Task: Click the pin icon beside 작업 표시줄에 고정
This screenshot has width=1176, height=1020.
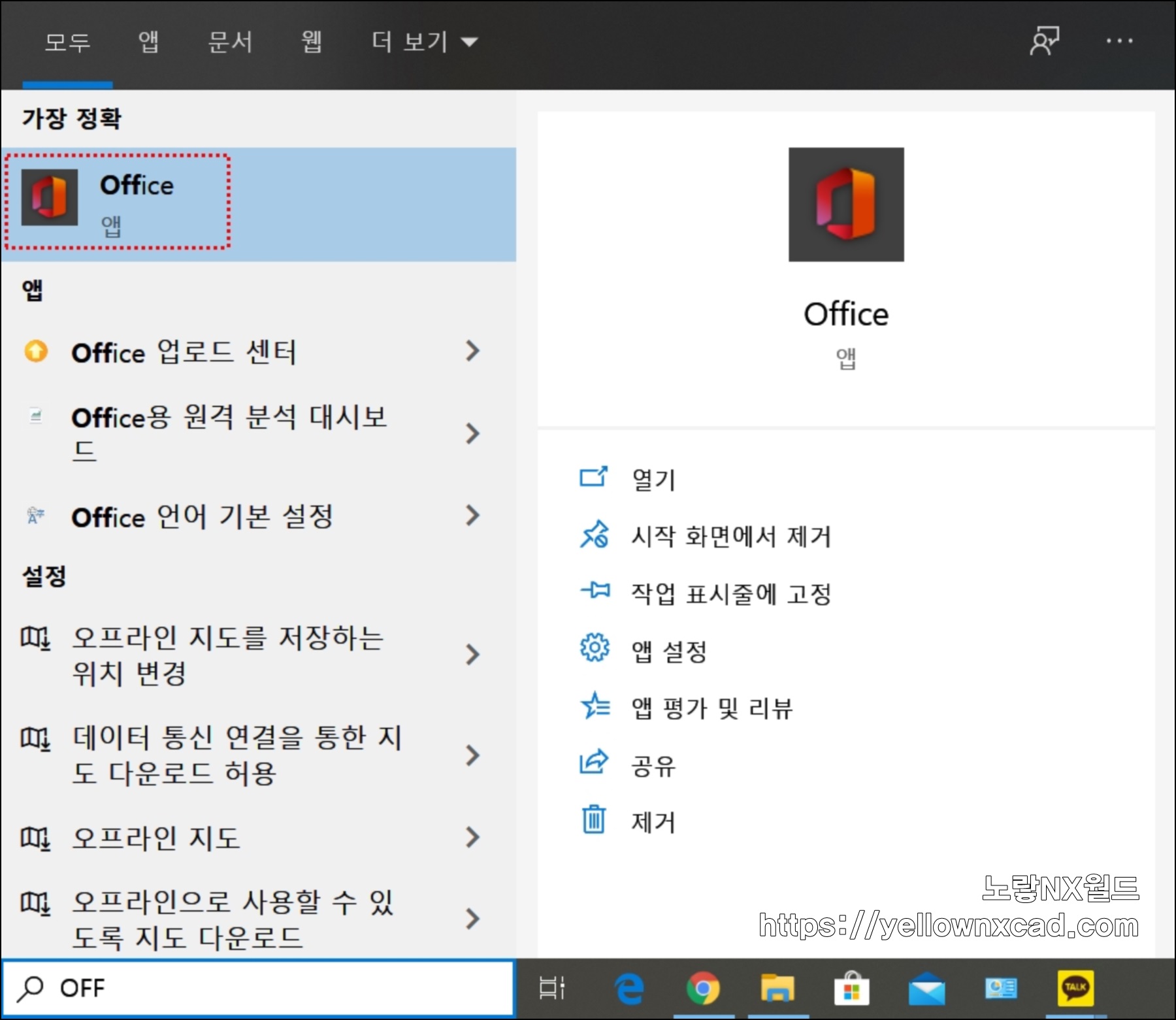Action: click(x=595, y=591)
